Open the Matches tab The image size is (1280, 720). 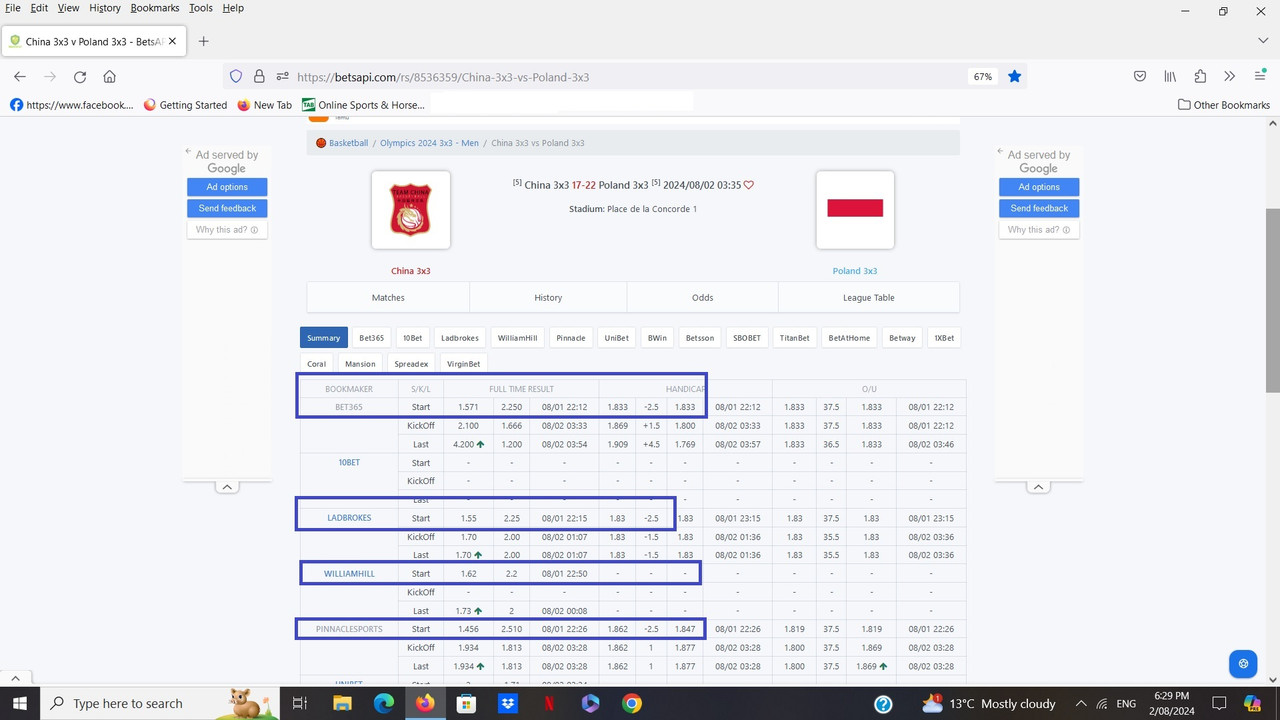click(388, 297)
